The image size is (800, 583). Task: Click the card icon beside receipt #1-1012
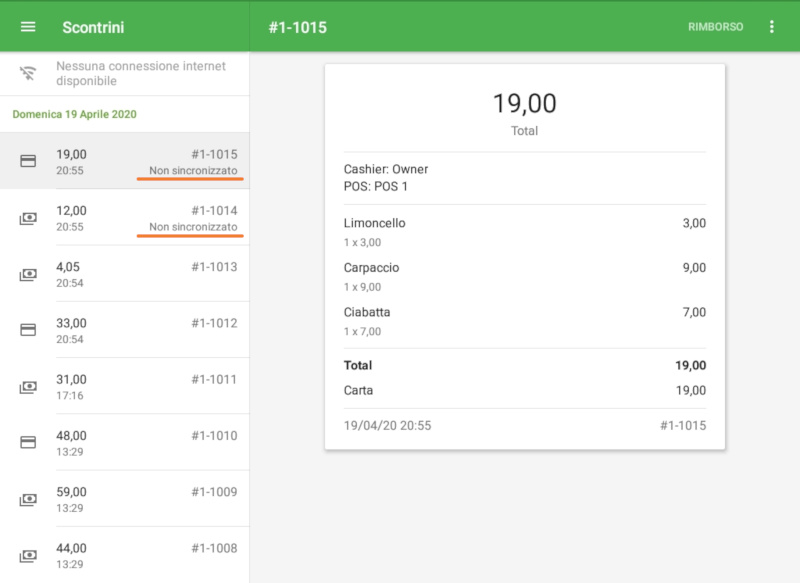28,330
